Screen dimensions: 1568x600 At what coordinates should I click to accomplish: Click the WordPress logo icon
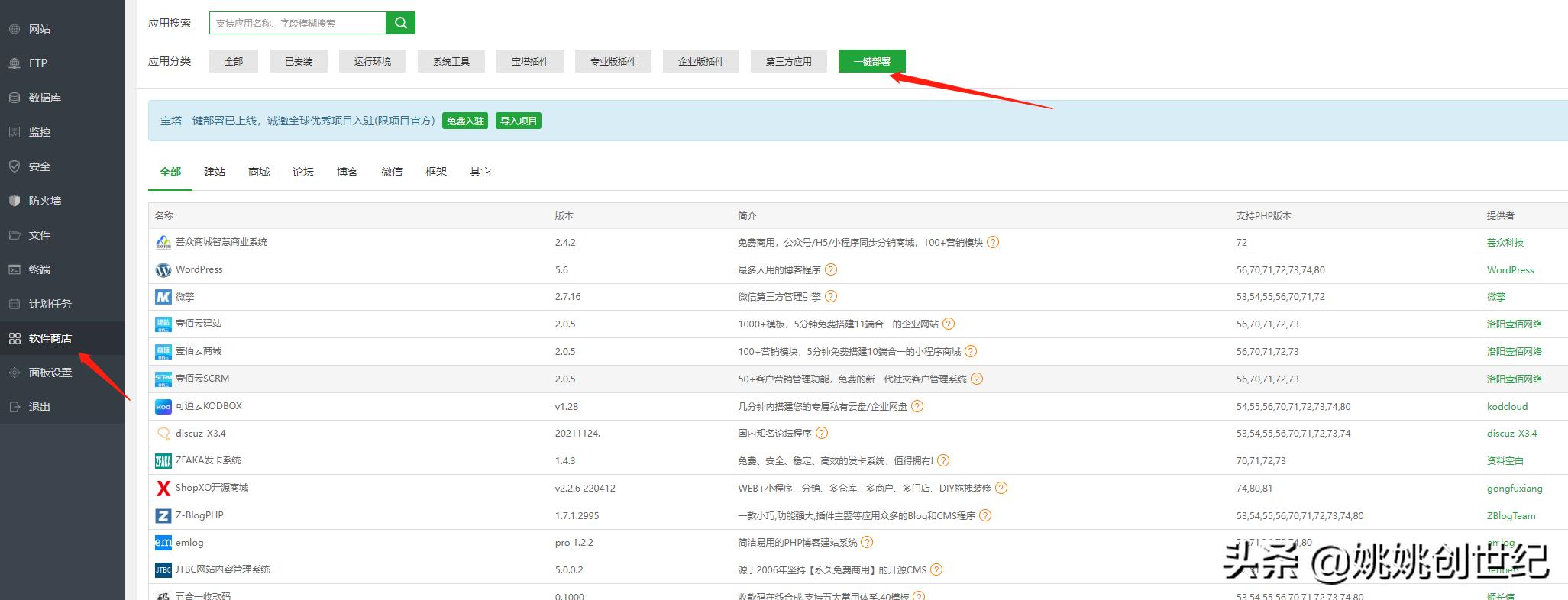(163, 270)
